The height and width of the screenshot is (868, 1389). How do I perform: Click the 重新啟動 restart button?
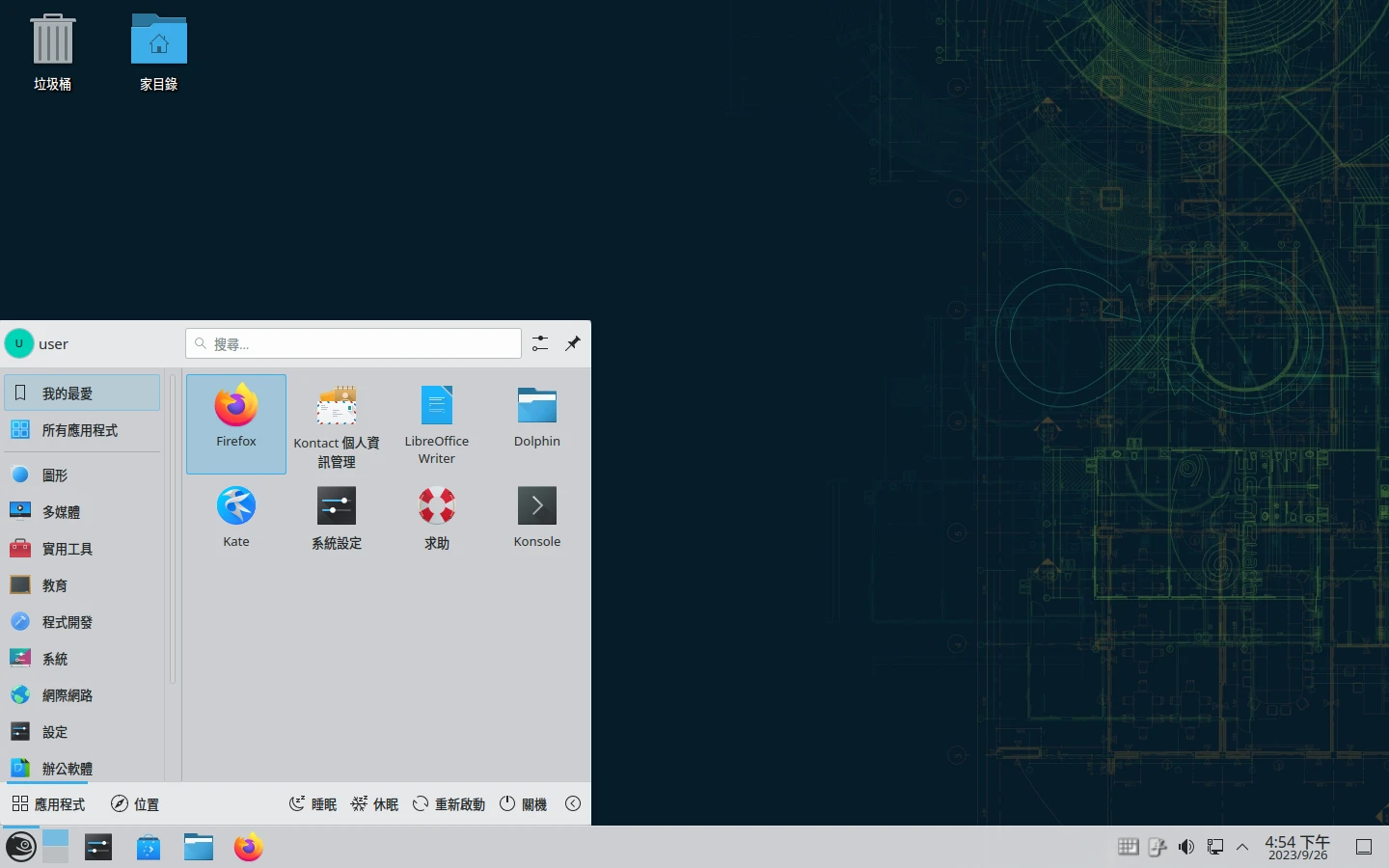(x=449, y=803)
